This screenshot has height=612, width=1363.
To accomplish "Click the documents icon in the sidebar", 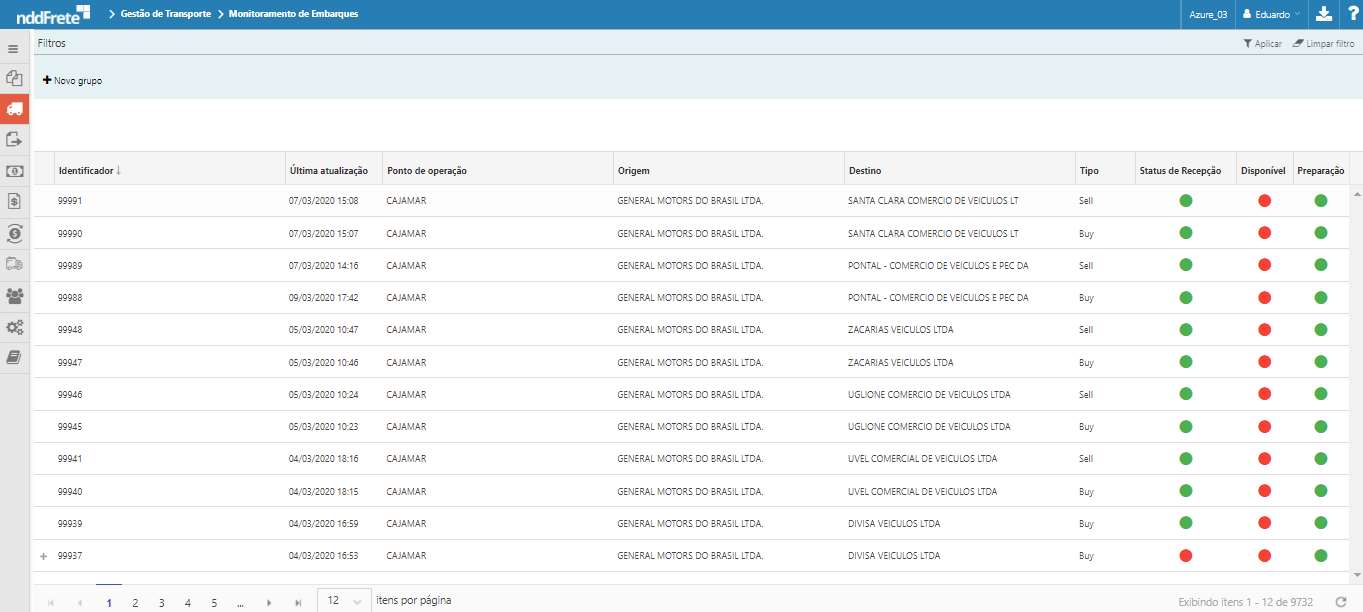I will (x=14, y=78).
